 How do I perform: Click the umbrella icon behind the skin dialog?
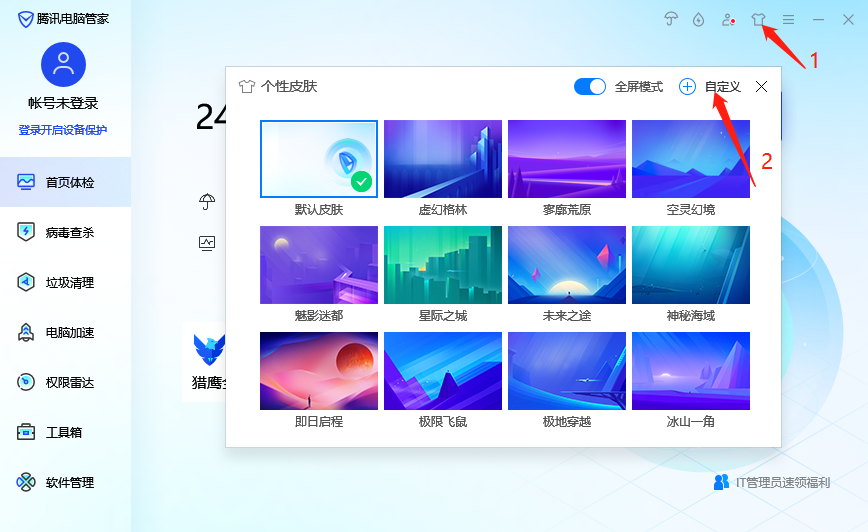pos(207,202)
